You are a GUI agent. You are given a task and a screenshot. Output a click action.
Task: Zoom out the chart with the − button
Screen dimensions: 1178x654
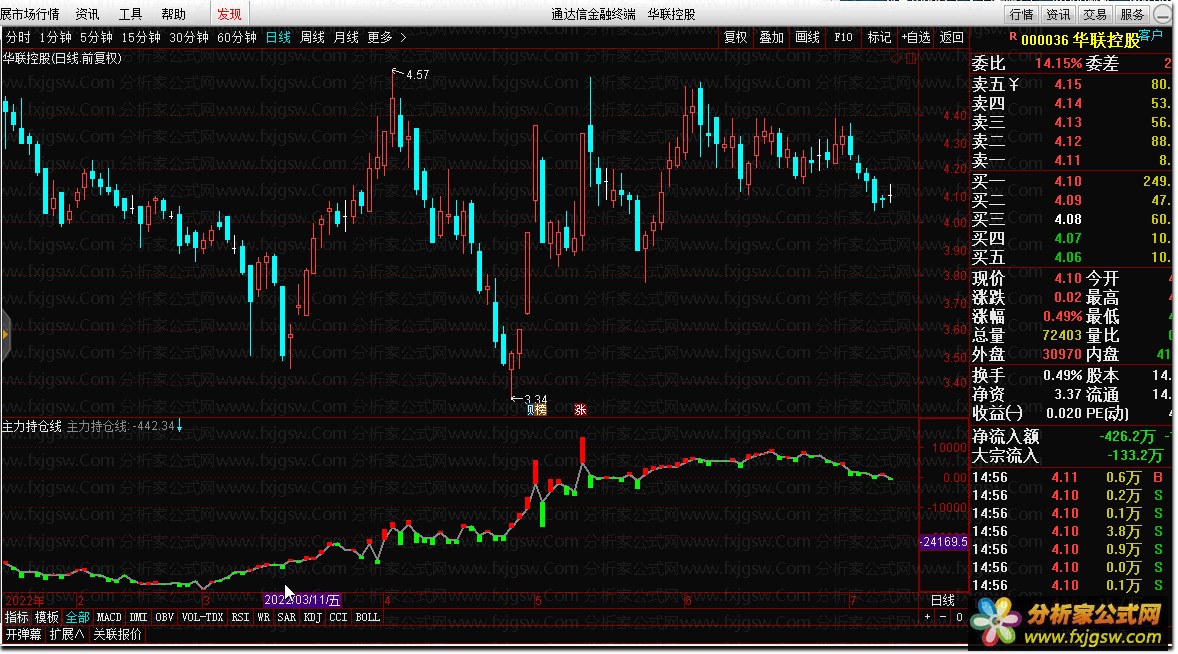pyautogui.click(x=943, y=617)
